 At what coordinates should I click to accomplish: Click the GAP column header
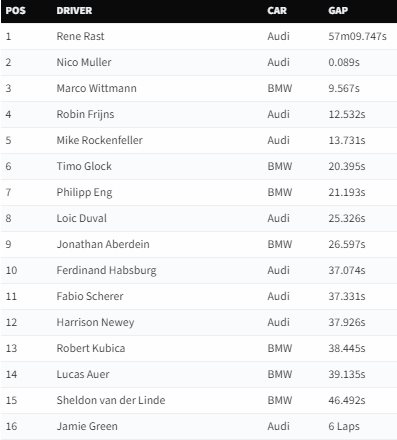coord(338,11)
